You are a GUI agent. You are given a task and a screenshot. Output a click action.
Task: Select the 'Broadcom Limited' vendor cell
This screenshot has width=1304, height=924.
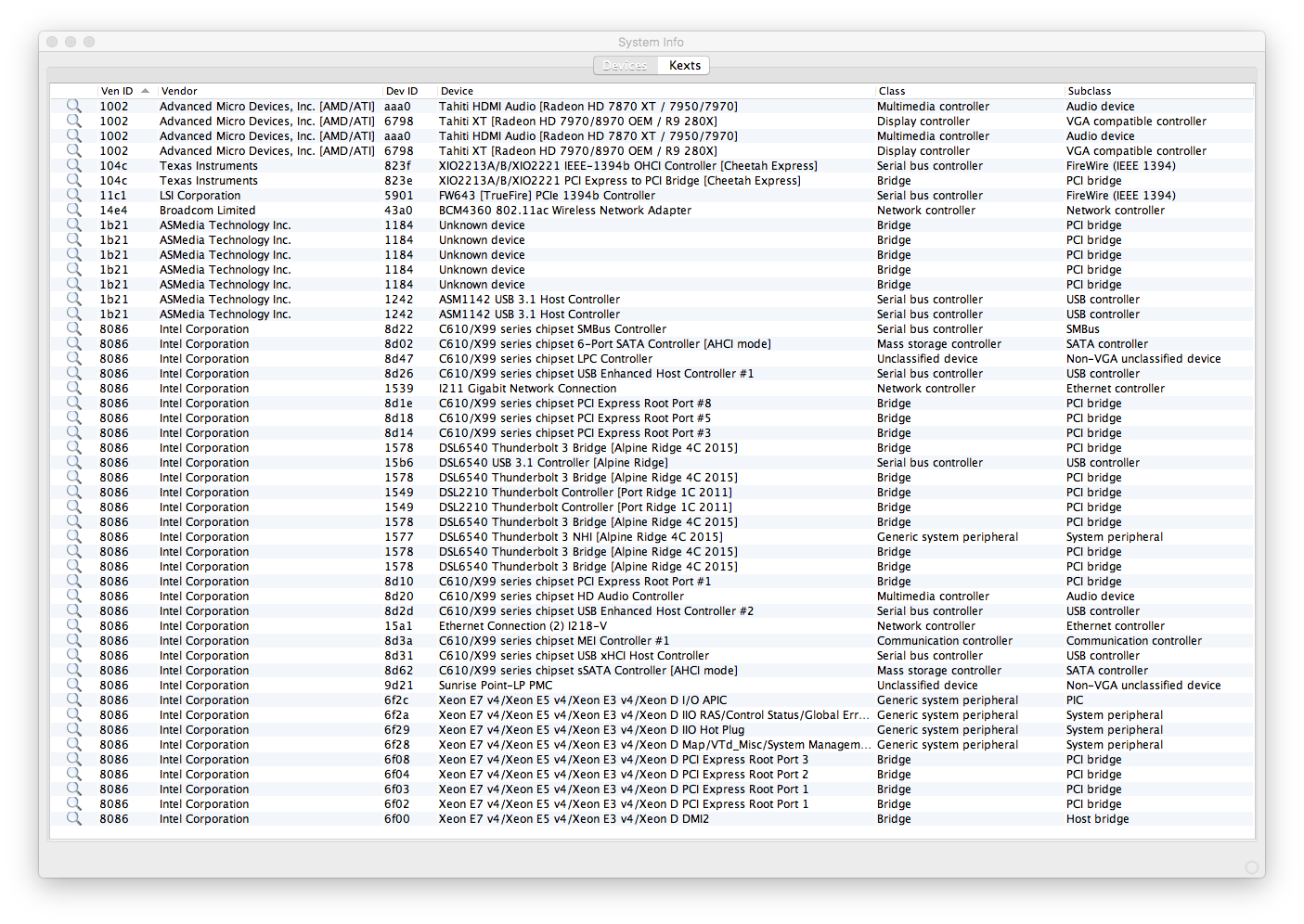tap(207, 211)
